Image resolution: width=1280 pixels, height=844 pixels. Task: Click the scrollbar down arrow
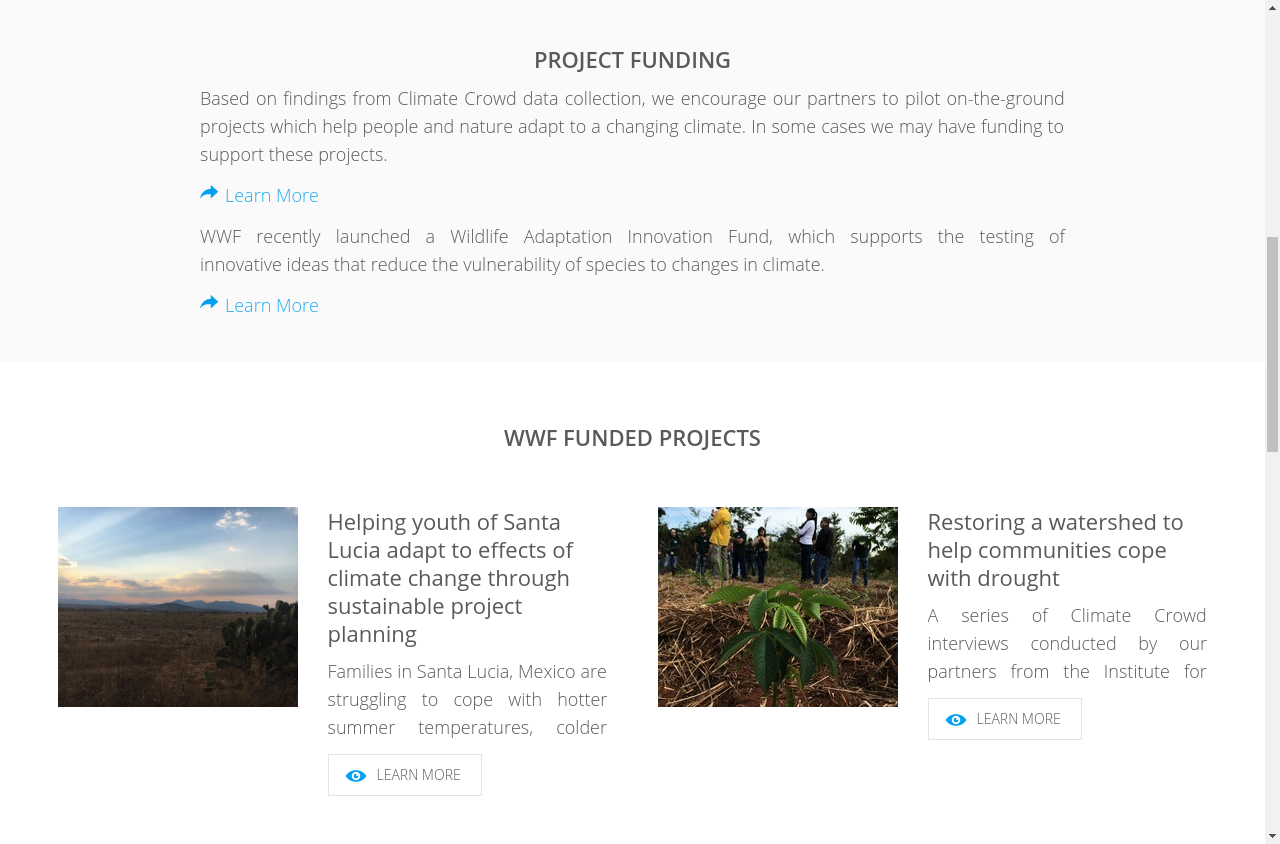pos(1272,836)
